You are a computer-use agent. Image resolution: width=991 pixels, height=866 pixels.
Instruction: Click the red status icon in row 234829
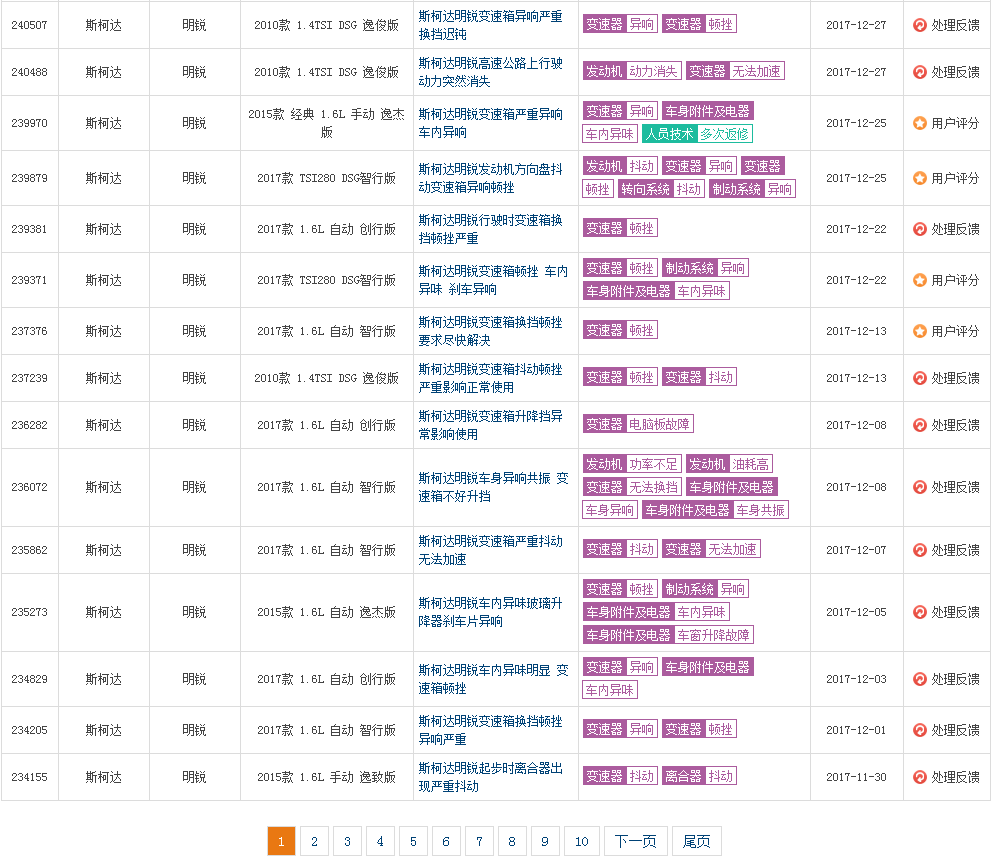click(920, 679)
